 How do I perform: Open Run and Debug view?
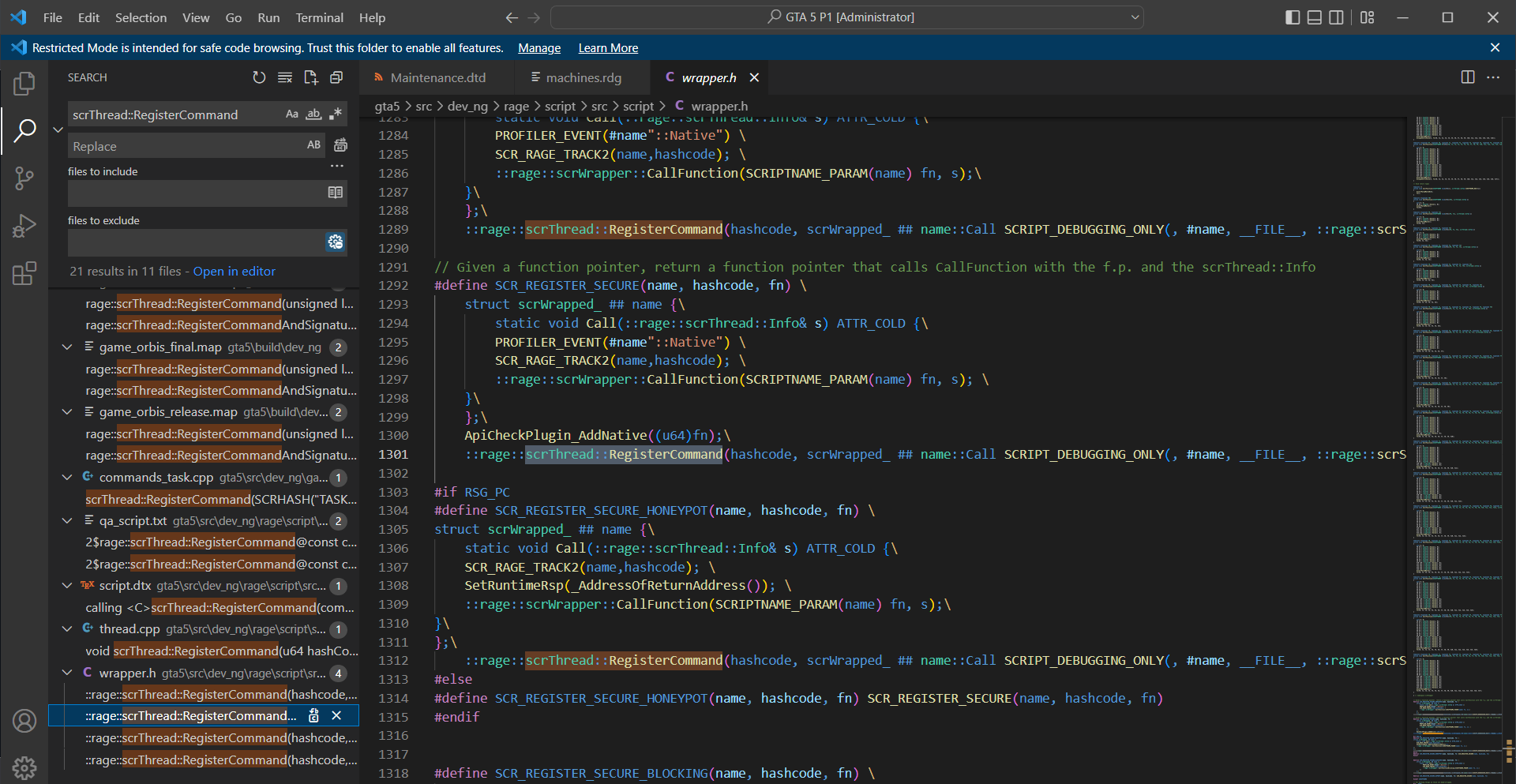coord(24,226)
